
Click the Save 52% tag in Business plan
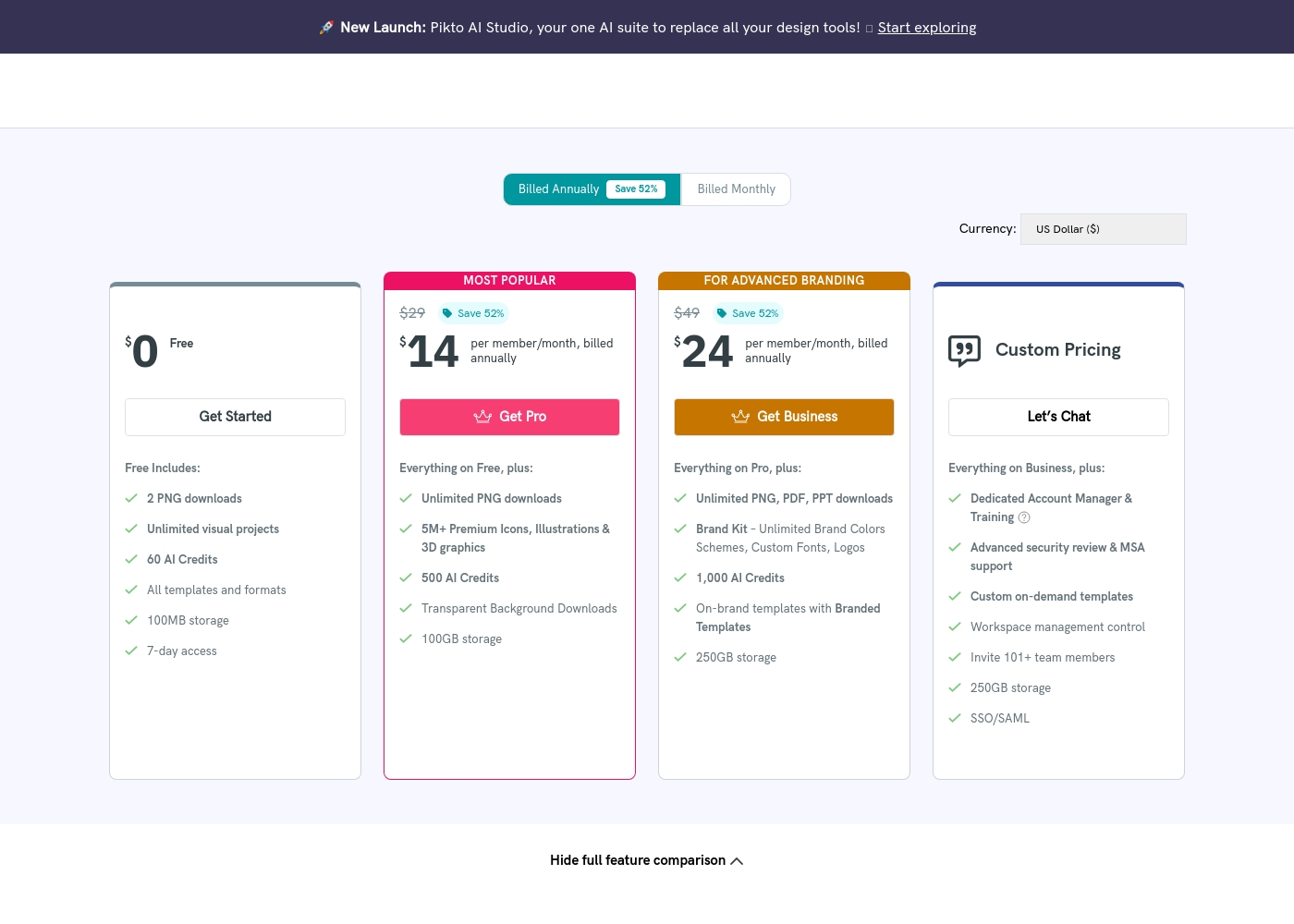[748, 313]
